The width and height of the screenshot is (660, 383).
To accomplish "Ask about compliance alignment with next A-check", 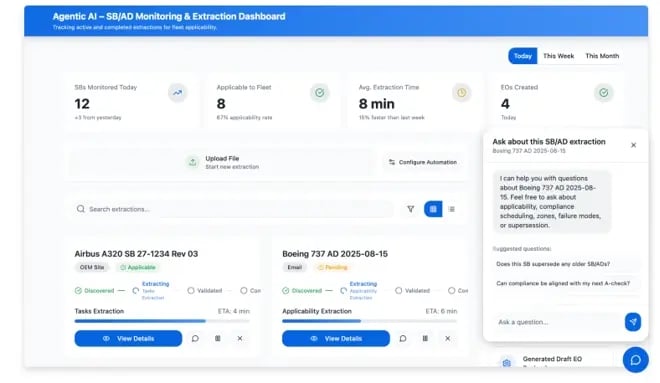I will click(x=566, y=284).
